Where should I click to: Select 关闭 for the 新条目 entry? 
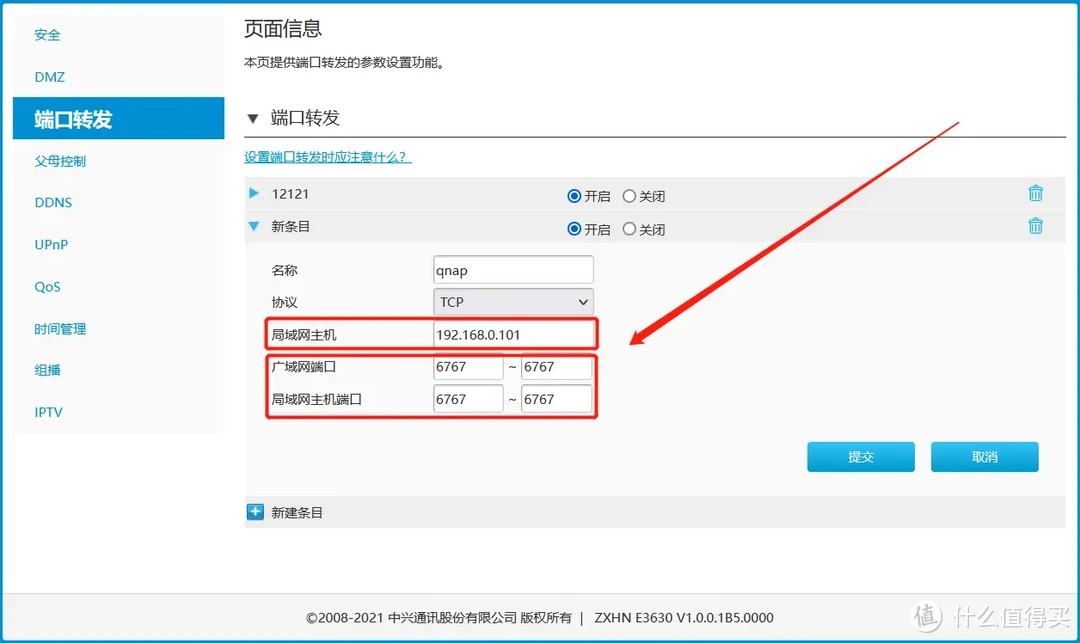(x=631, y=228)
